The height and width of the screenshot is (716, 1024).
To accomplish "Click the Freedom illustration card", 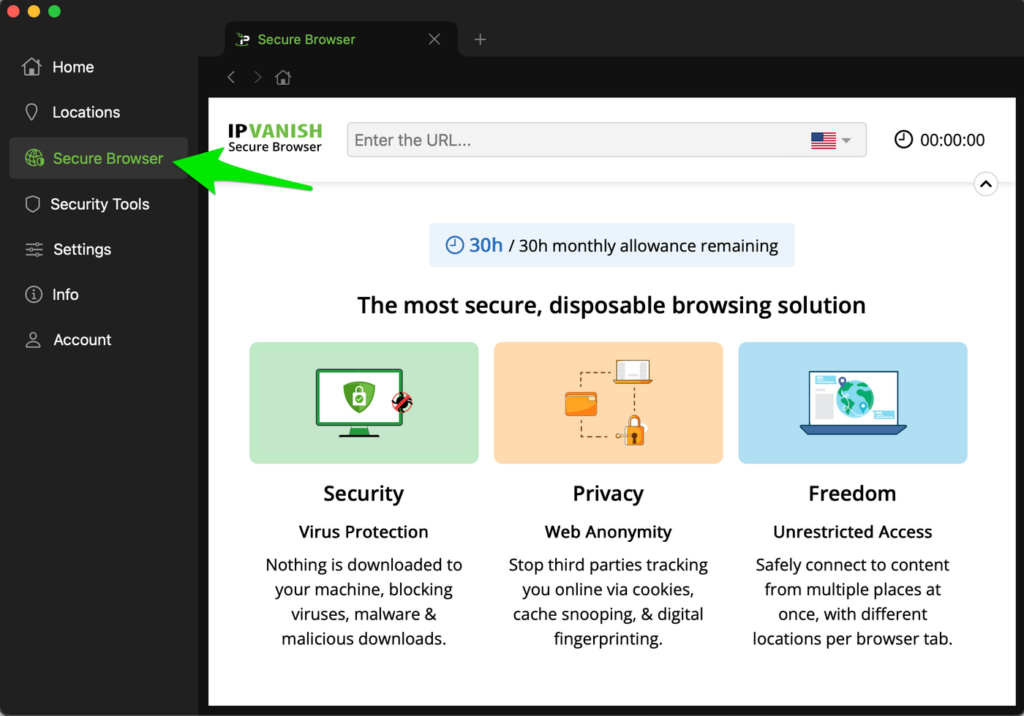I will click(x=852, y=403).
